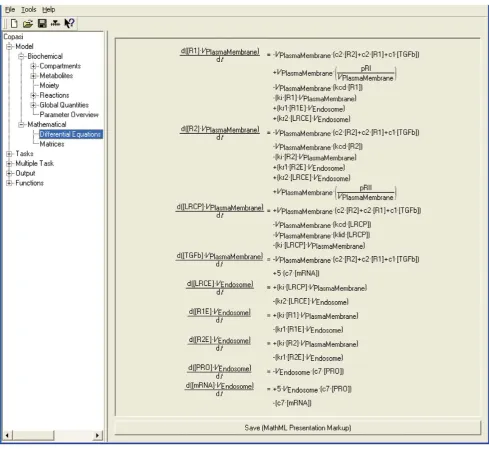
Task: Open the Tools menu
Action: click(29, 10)
